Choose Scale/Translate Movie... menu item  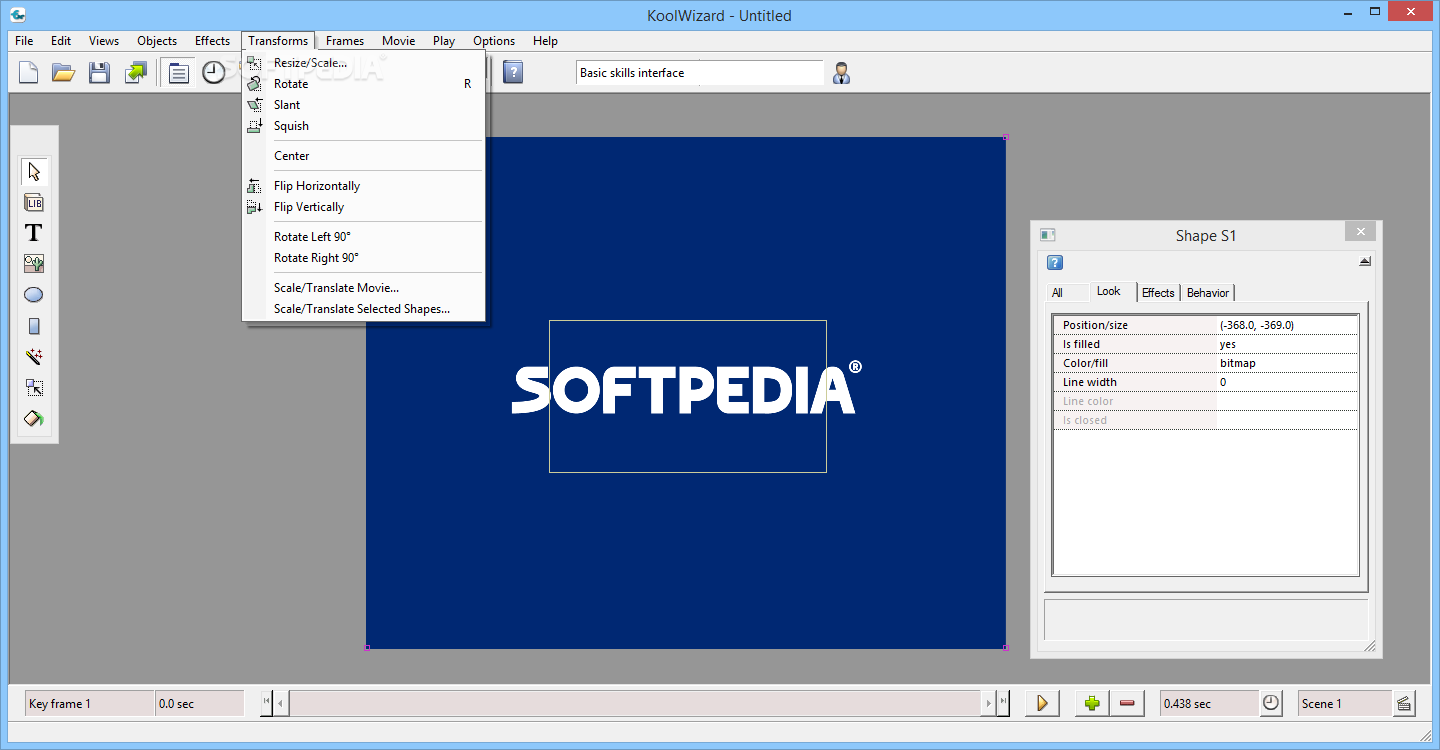coord(364,288)
